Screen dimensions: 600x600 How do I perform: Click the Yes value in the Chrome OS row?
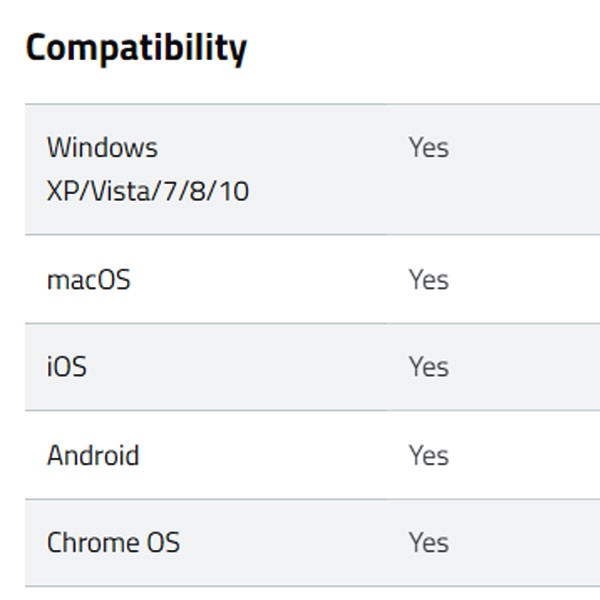pos(428,543)
